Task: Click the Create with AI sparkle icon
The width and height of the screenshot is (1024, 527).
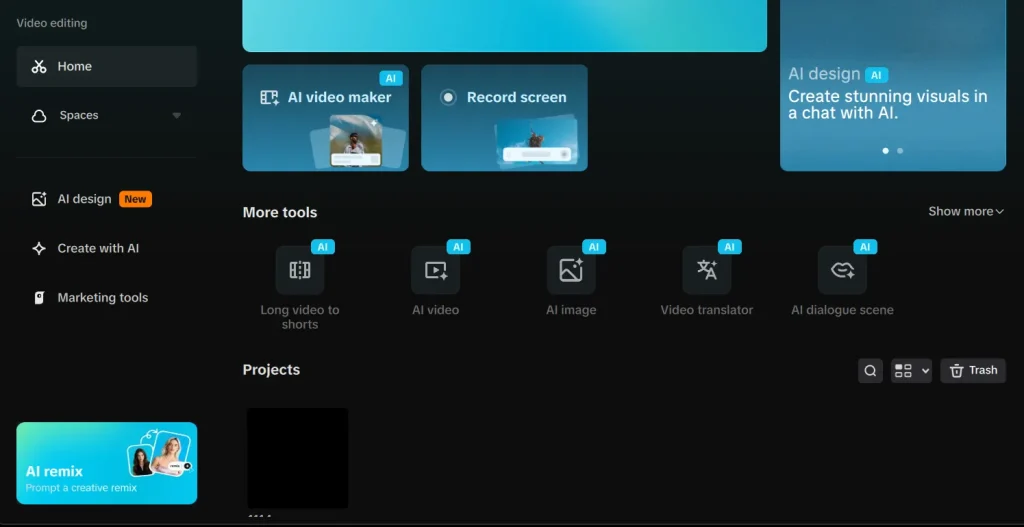Action: (x=39, y=249)
